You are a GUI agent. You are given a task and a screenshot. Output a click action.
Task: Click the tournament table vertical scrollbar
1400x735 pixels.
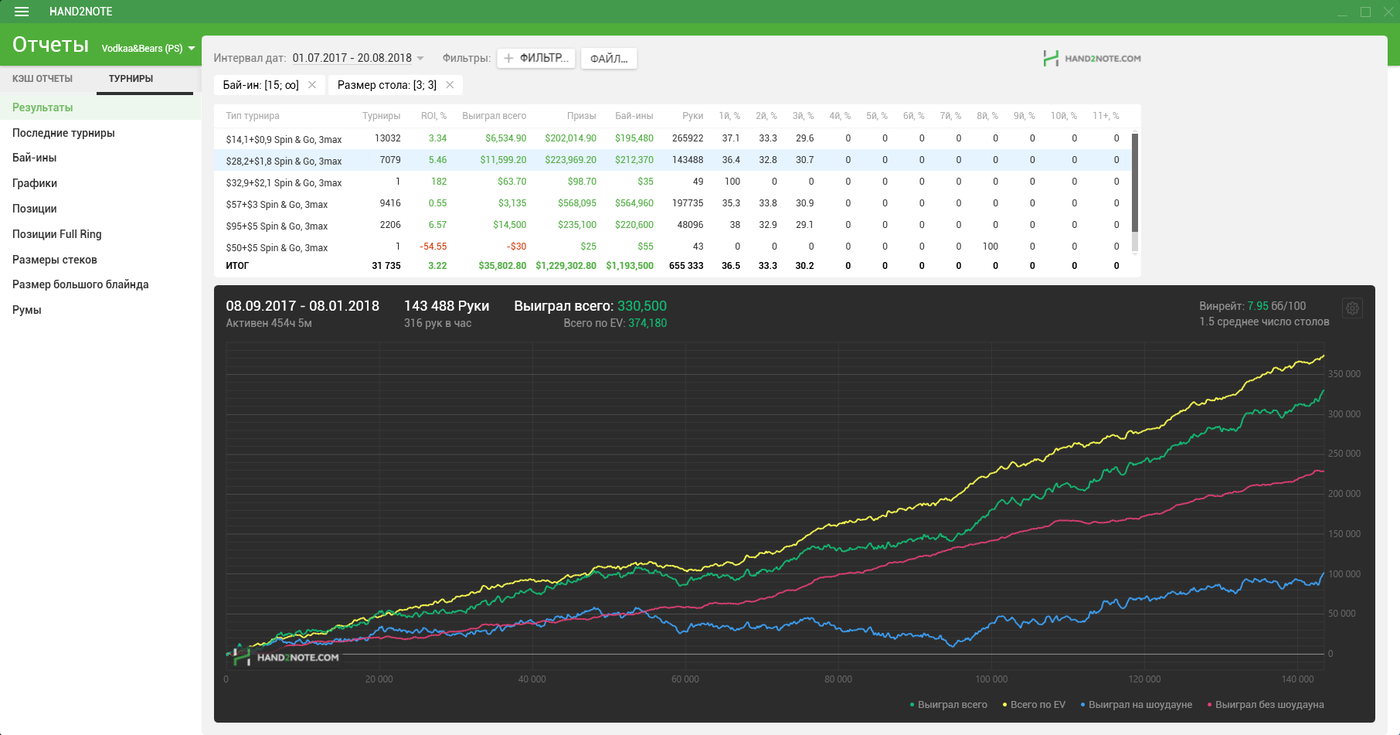[1134, 182]
